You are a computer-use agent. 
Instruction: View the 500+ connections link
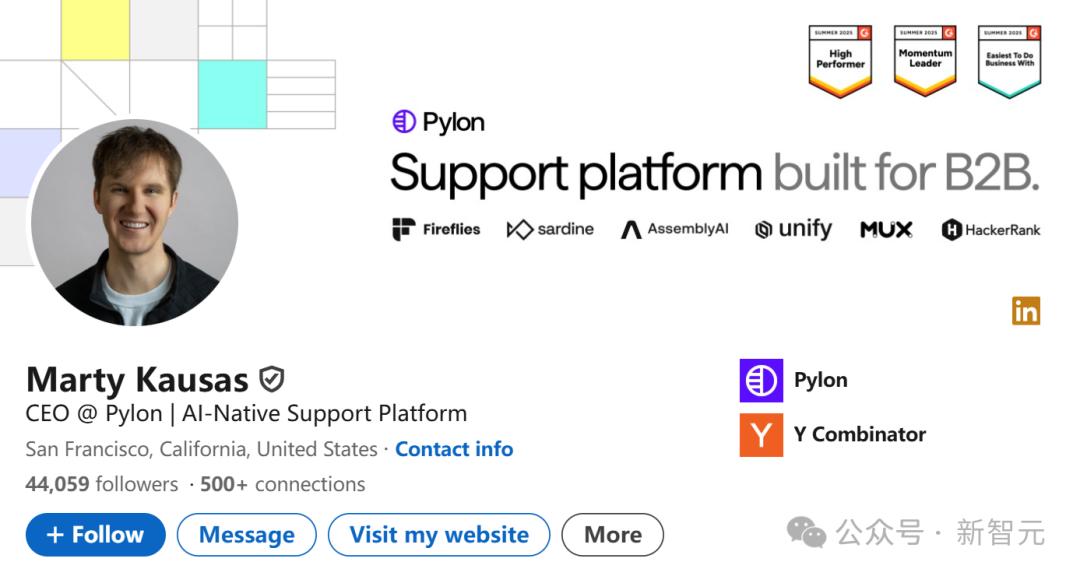tap(282, 484)
